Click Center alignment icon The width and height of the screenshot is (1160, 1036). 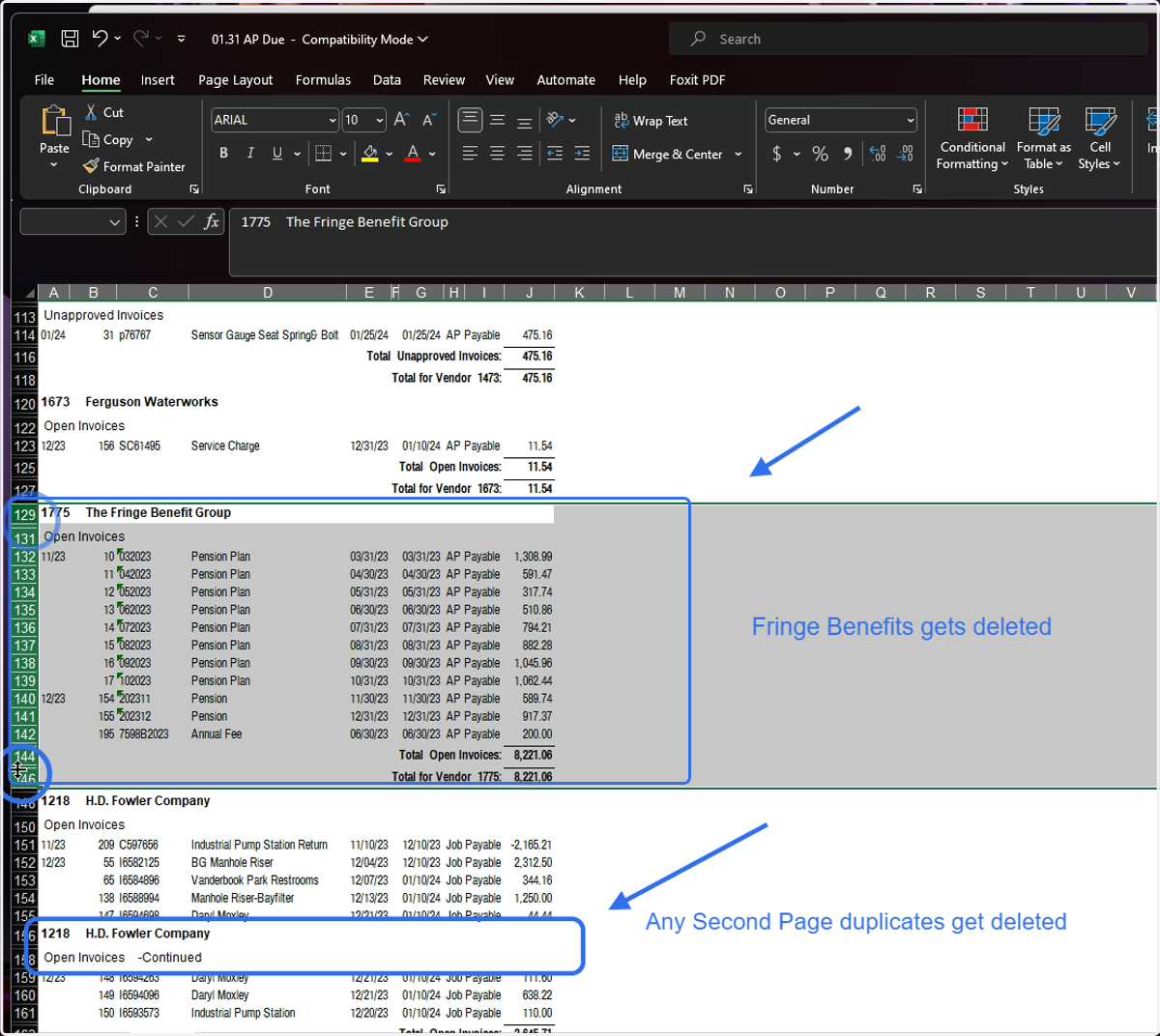497,153
